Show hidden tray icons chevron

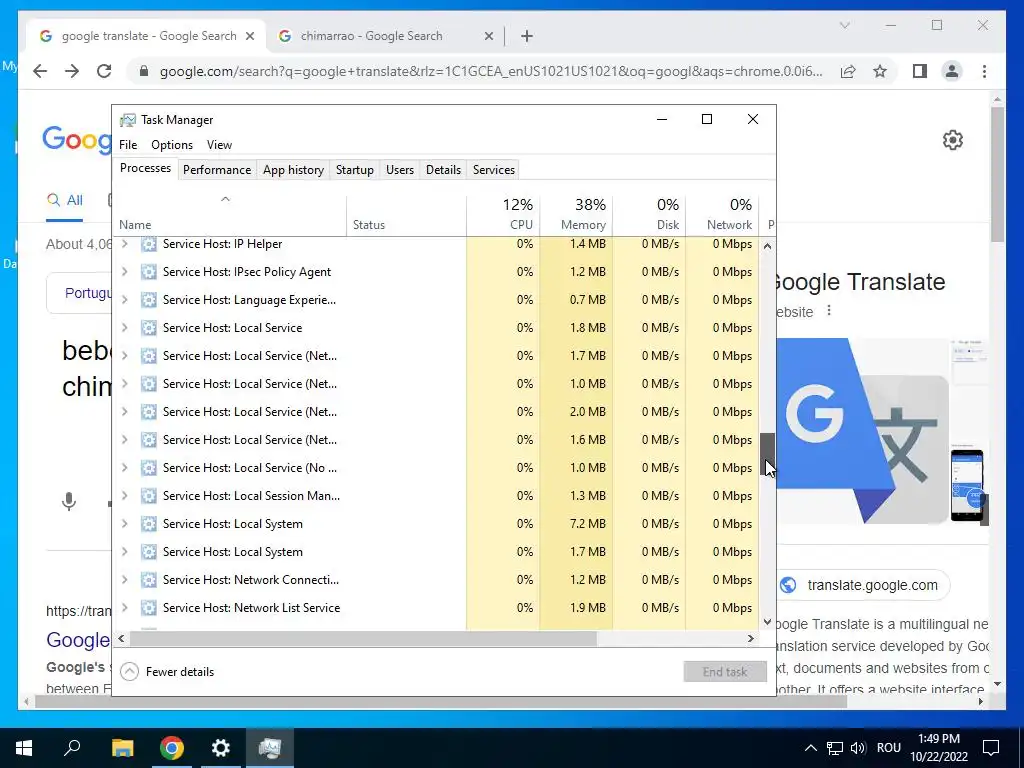[x=810, y=748]
